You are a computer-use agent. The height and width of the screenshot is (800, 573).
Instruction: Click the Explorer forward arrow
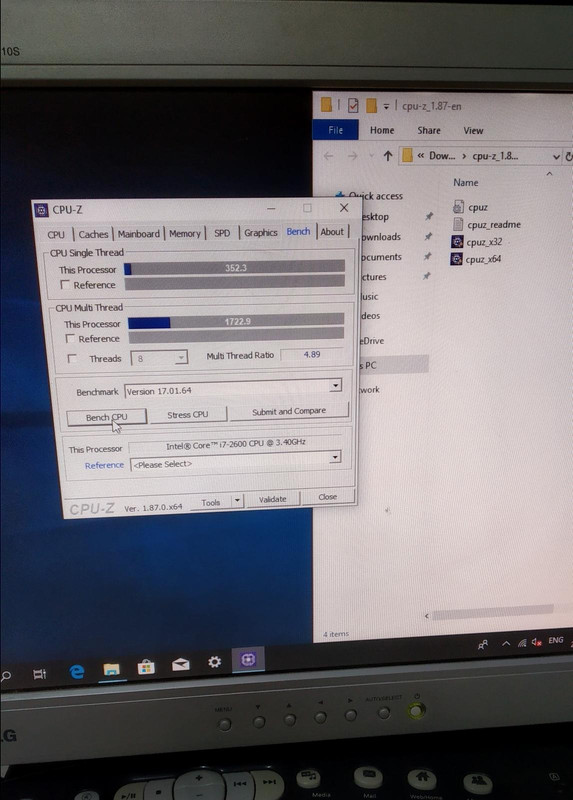point(353,156)
